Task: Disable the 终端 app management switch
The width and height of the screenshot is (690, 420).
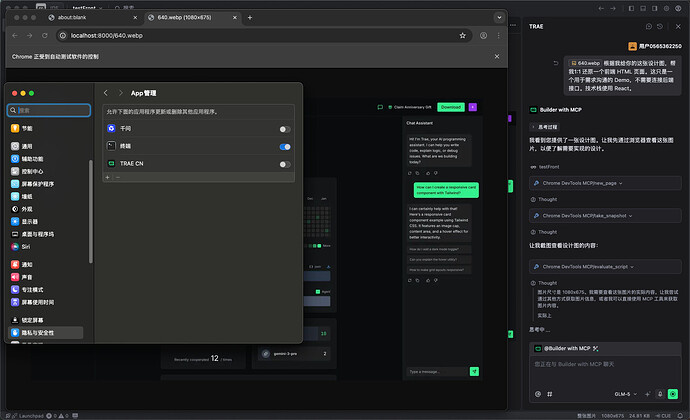Action: pos(285,146)
